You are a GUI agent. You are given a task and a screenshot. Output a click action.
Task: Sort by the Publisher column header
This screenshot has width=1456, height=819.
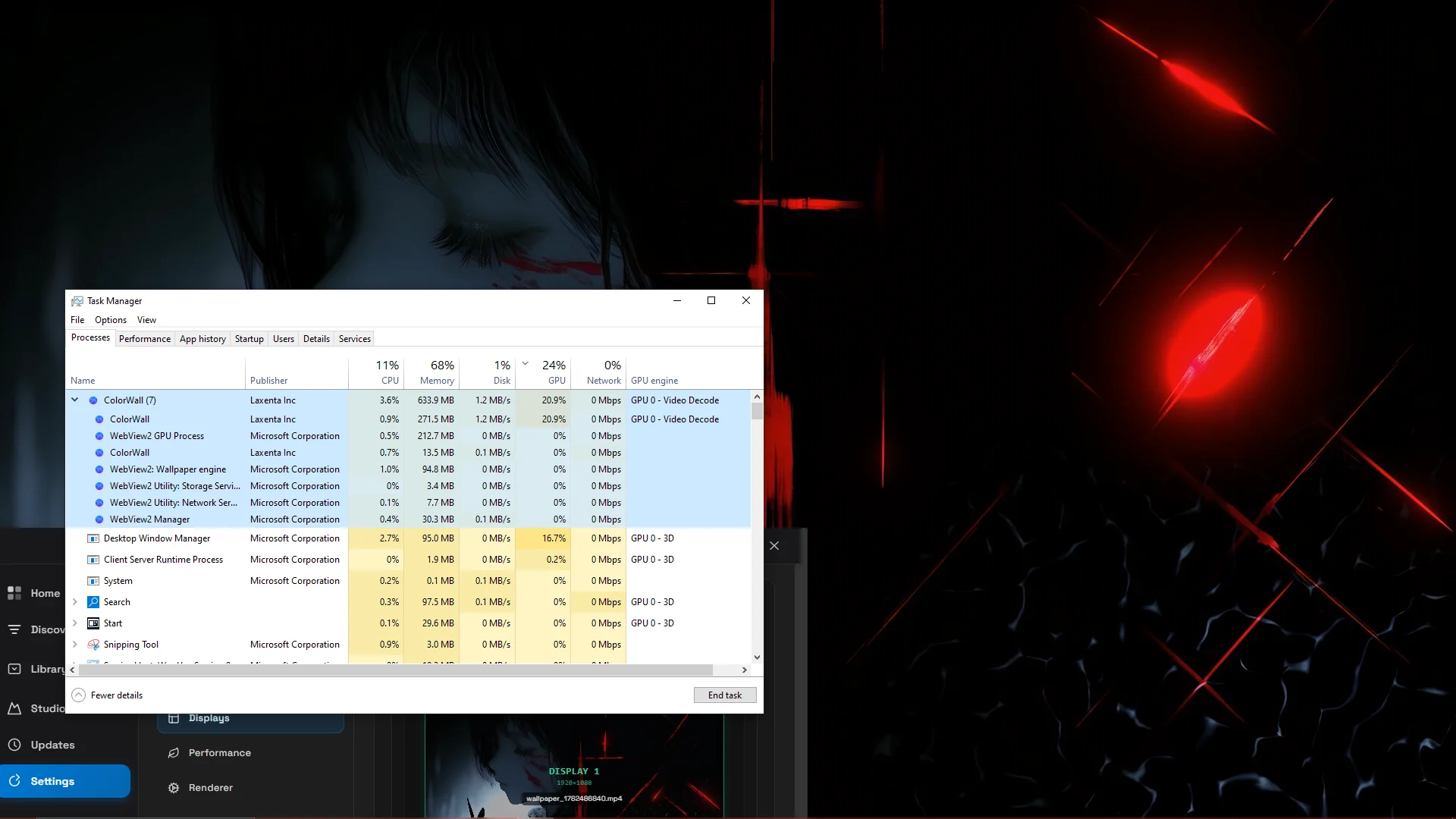[297, 372]
